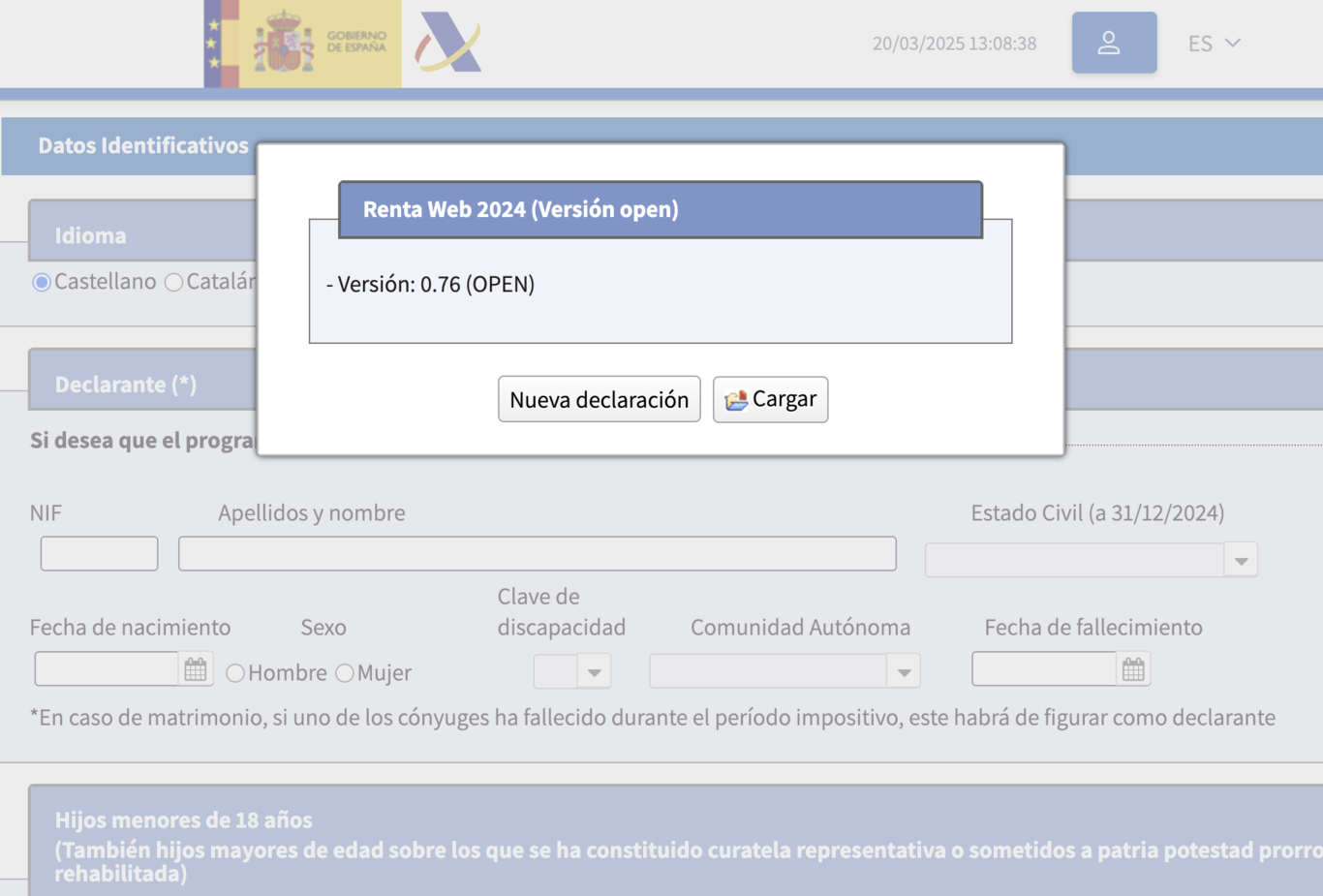Screen dimensions: 1323x896
Task: Click the Cargar button
Action: pyautogui.click(x=771, y=399)
